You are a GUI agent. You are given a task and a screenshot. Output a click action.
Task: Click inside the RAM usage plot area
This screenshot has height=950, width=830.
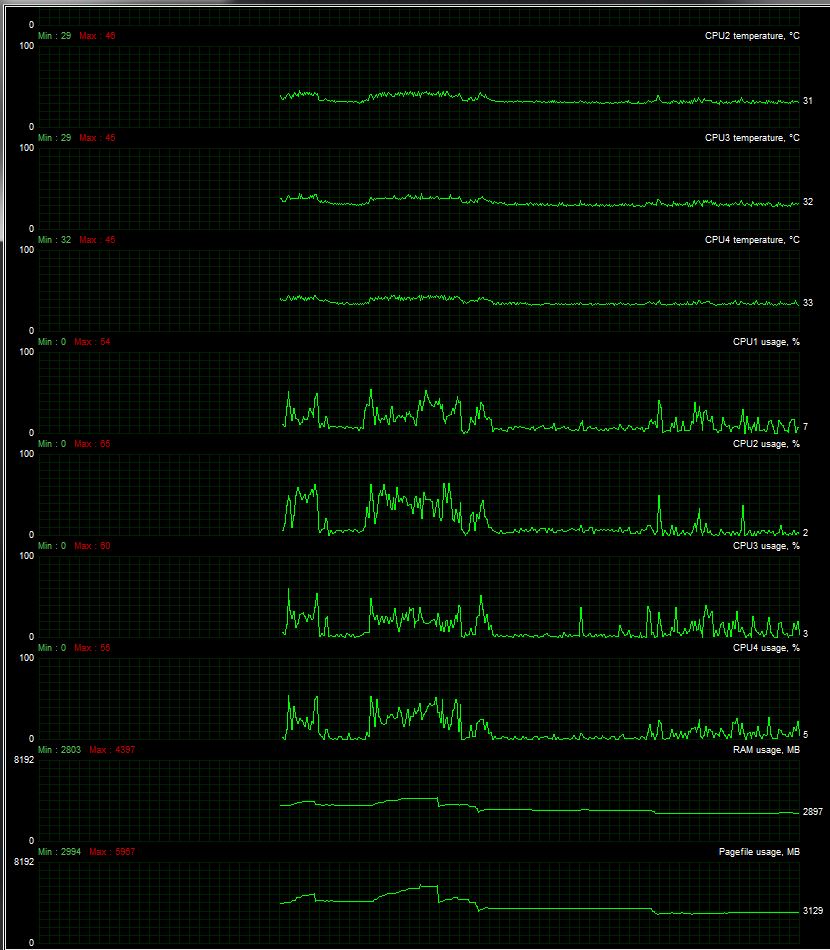point(419,800)
